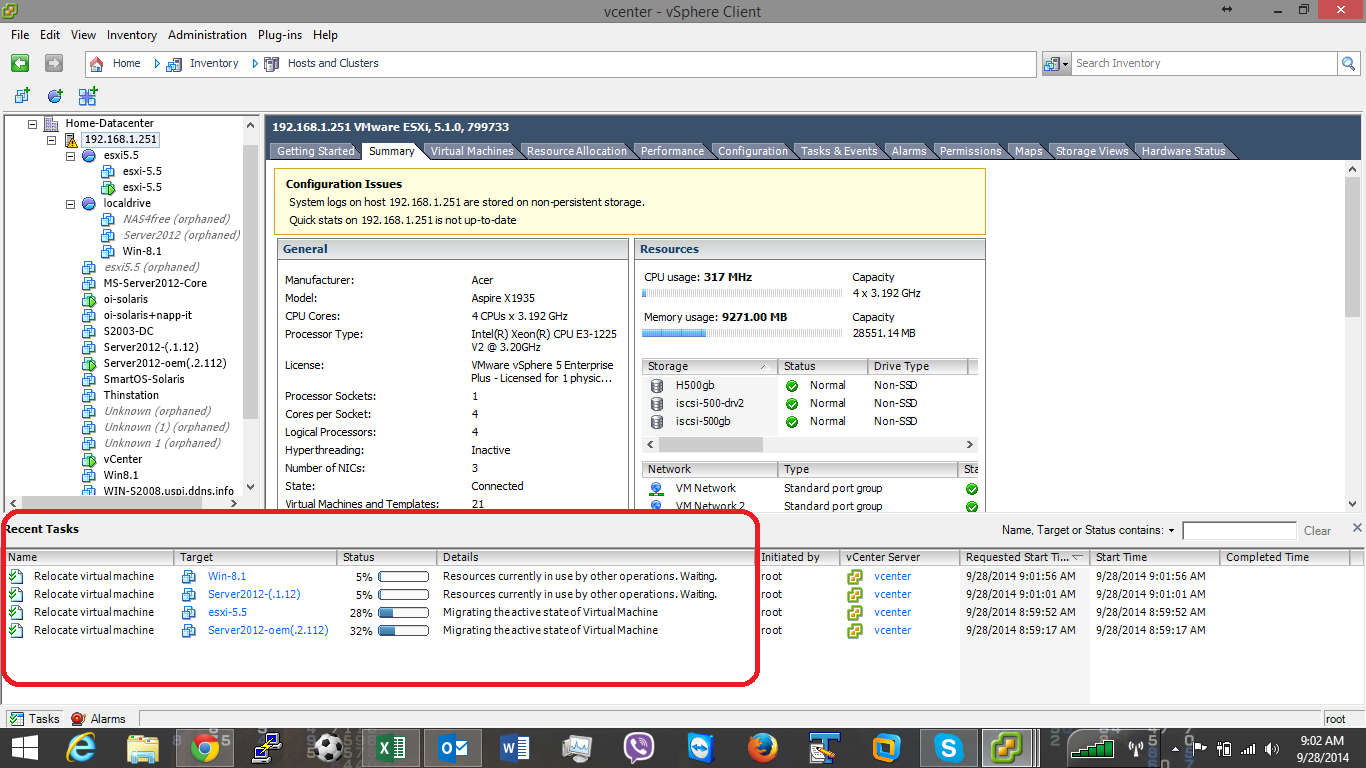Click the VM Network port group icon

[657, 488]
